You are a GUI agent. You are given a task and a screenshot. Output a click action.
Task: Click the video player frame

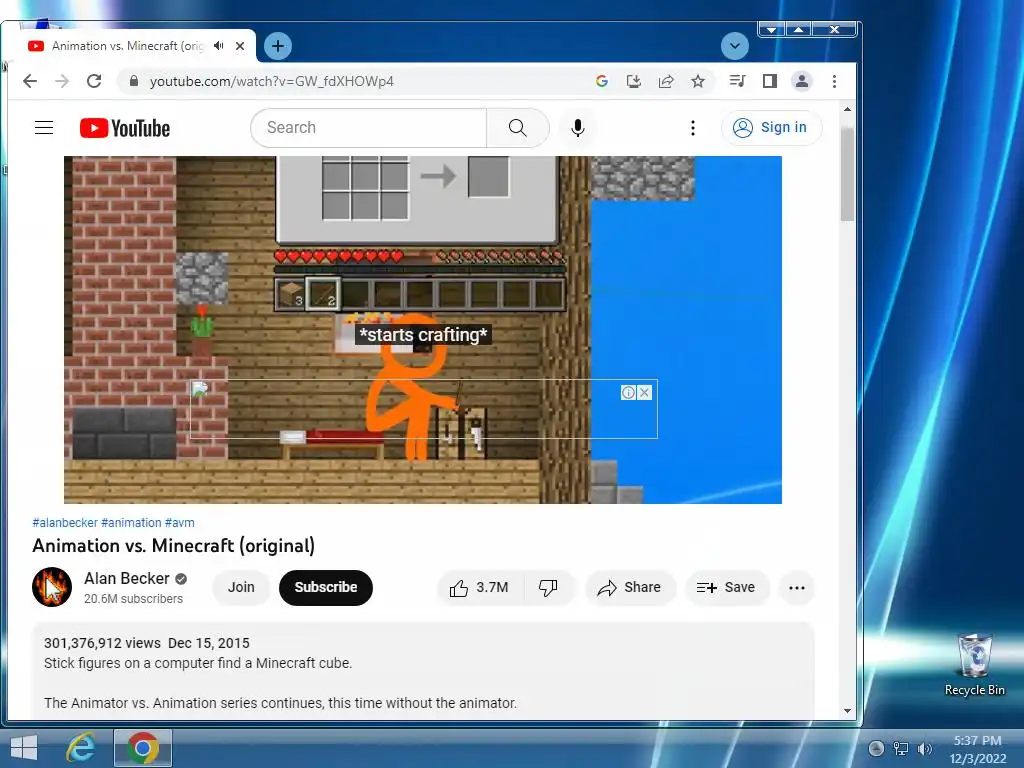click(x=423, y=329)
